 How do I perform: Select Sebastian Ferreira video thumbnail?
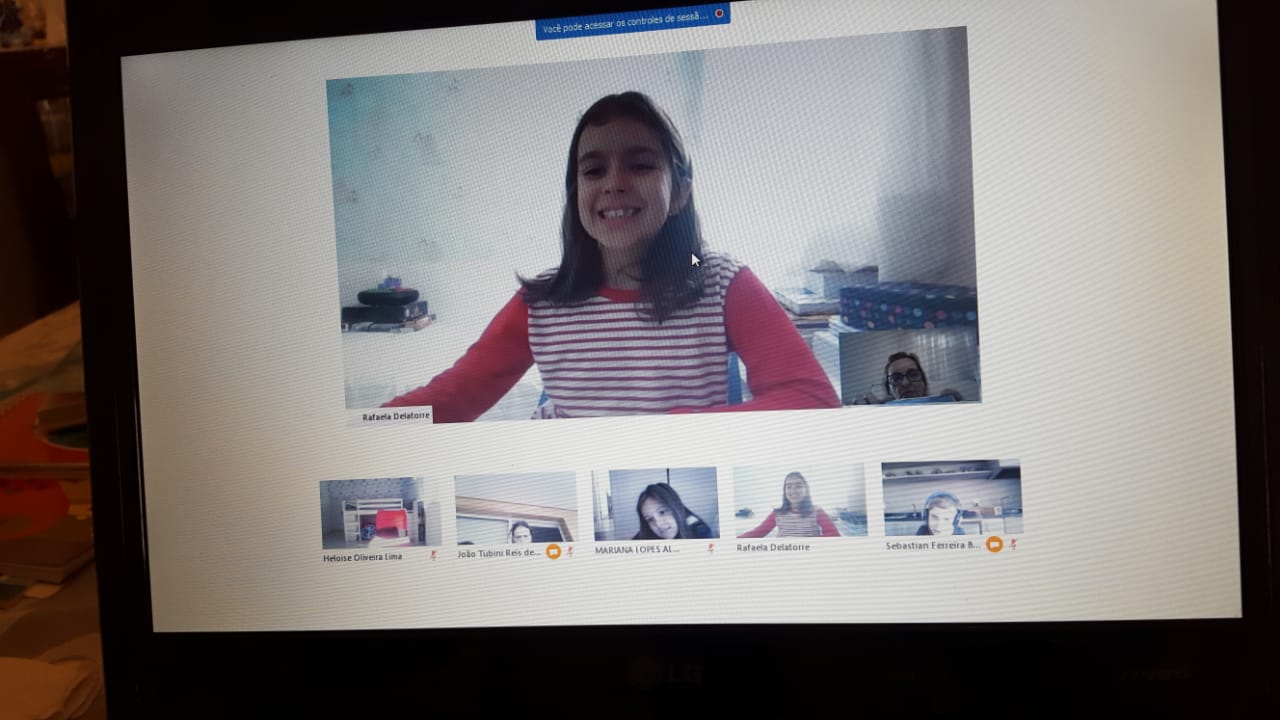[951, 498]
